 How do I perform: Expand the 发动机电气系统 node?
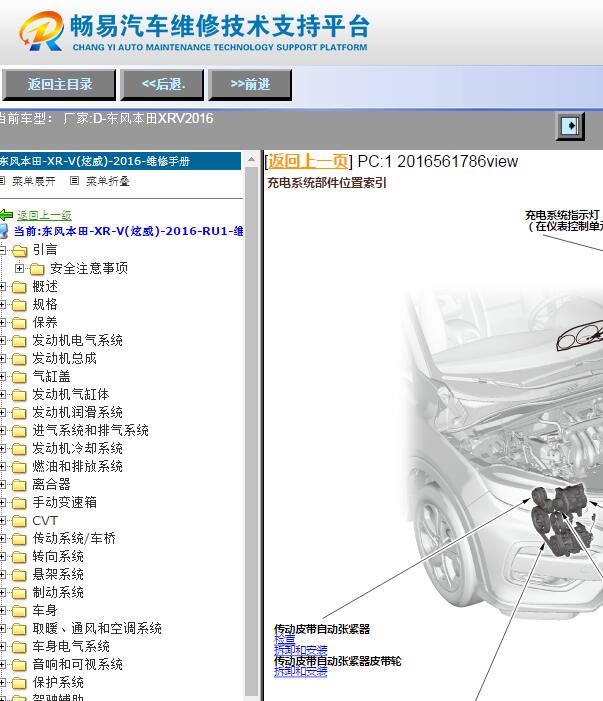click(x=2, y=341)
